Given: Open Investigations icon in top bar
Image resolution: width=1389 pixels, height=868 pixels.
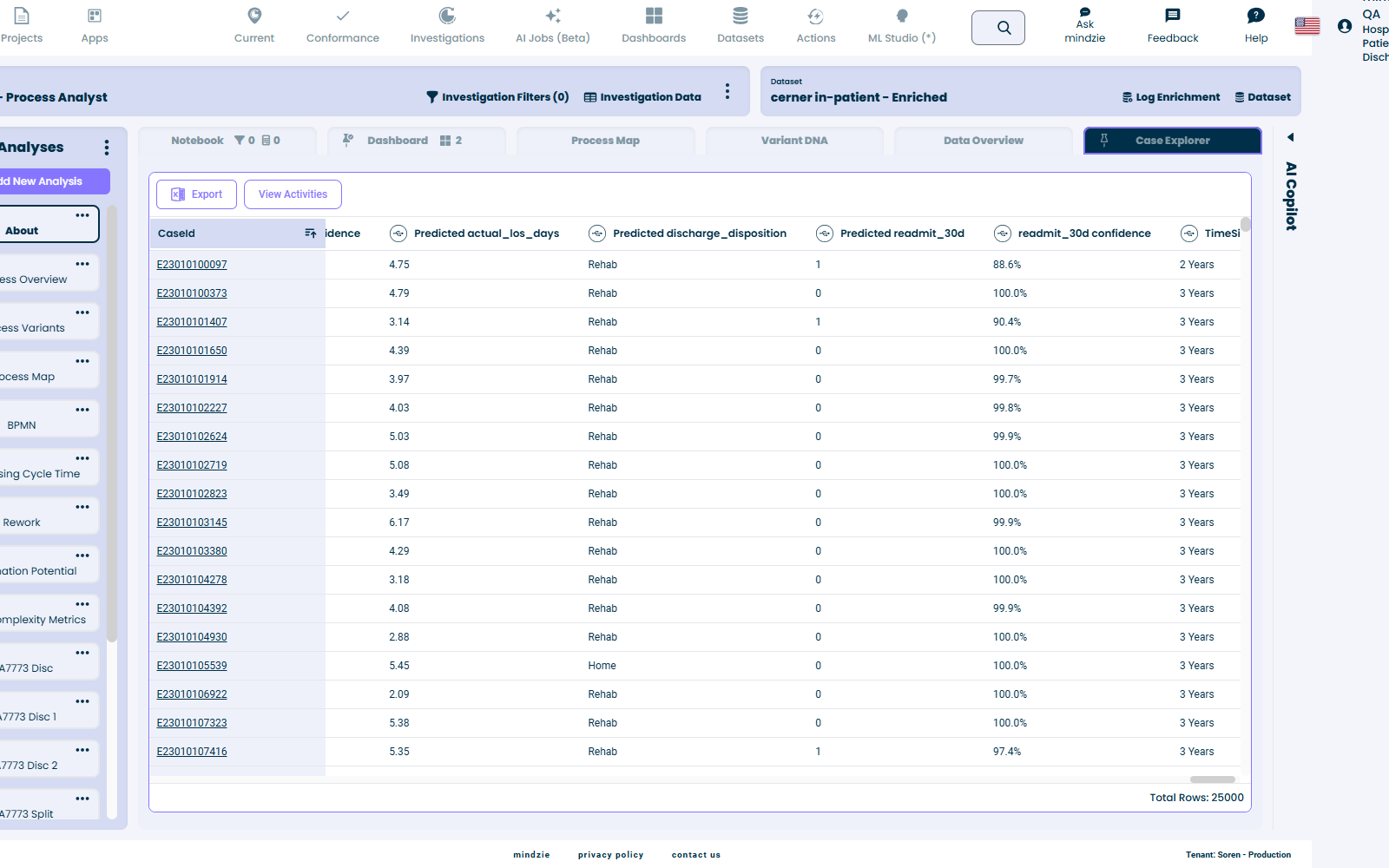Looking at the screenshot, I should [447, 16].
